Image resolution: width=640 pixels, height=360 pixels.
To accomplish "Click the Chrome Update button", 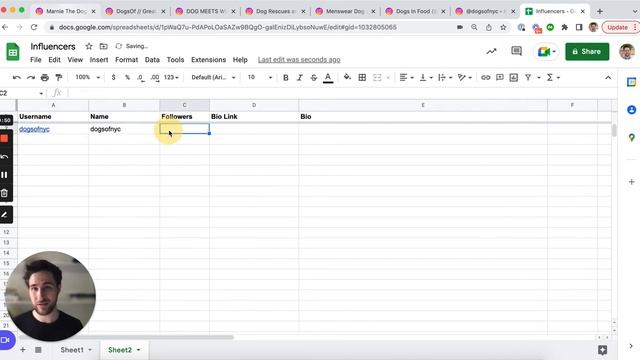I will pos(620,27).
